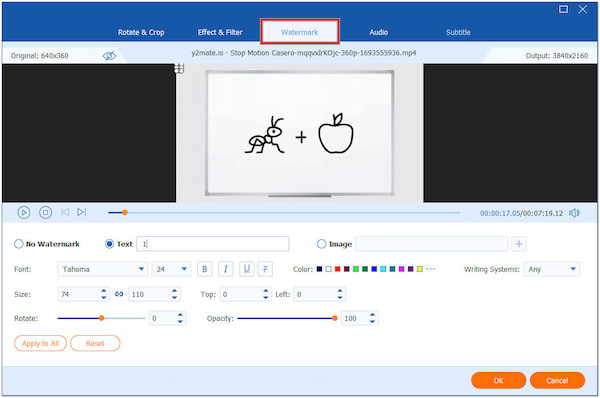Click the Play button in playback controls
The height and width of the screenshot is (398, 600).
24,212
